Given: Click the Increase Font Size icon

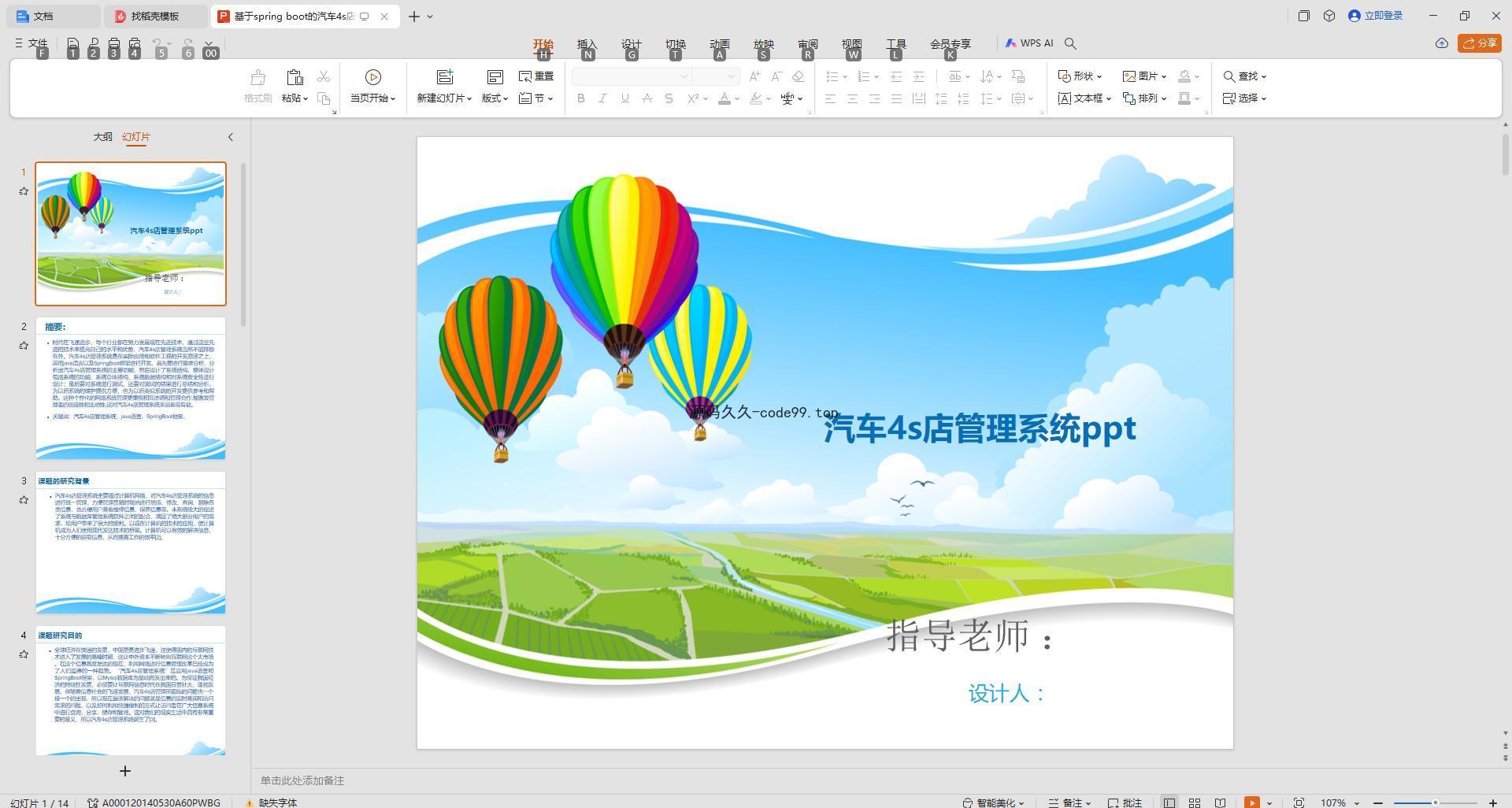Looking at the screenshot, I should point(754,76).
